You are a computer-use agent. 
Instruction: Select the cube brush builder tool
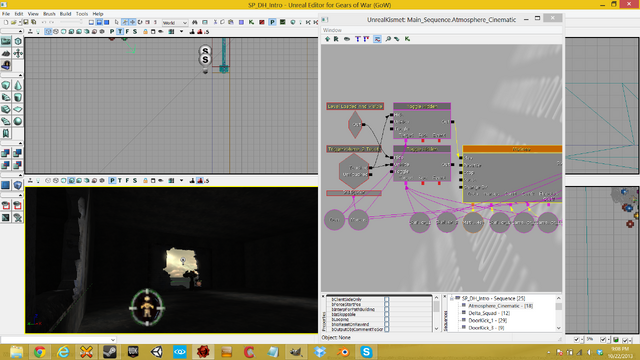(6, 85)
